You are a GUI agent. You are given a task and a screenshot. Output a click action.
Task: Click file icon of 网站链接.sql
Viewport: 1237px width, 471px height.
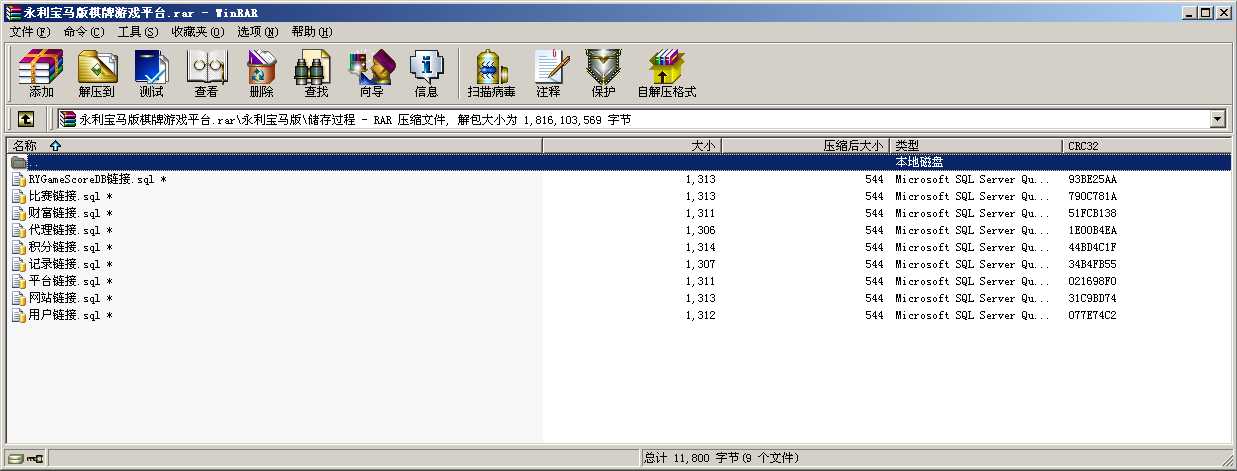(19, 298)
